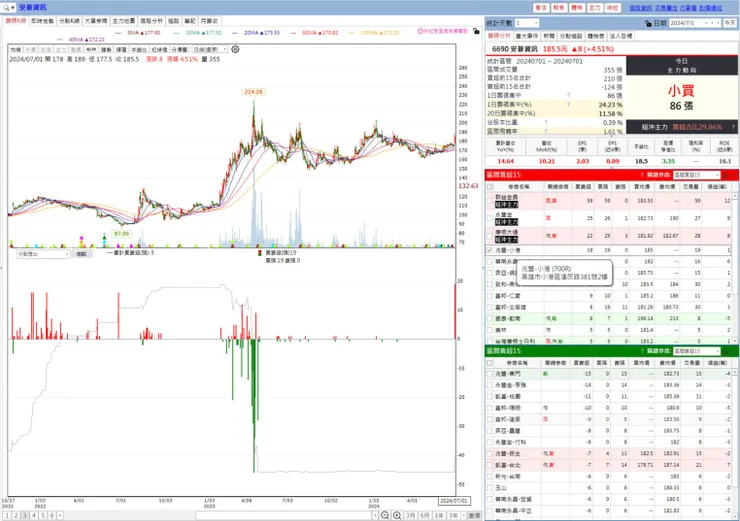The width and height of the screenshot is (740, 521).
Task: Open the 關鍵券商 dropdown in green header
Action: tap(697, 351)
